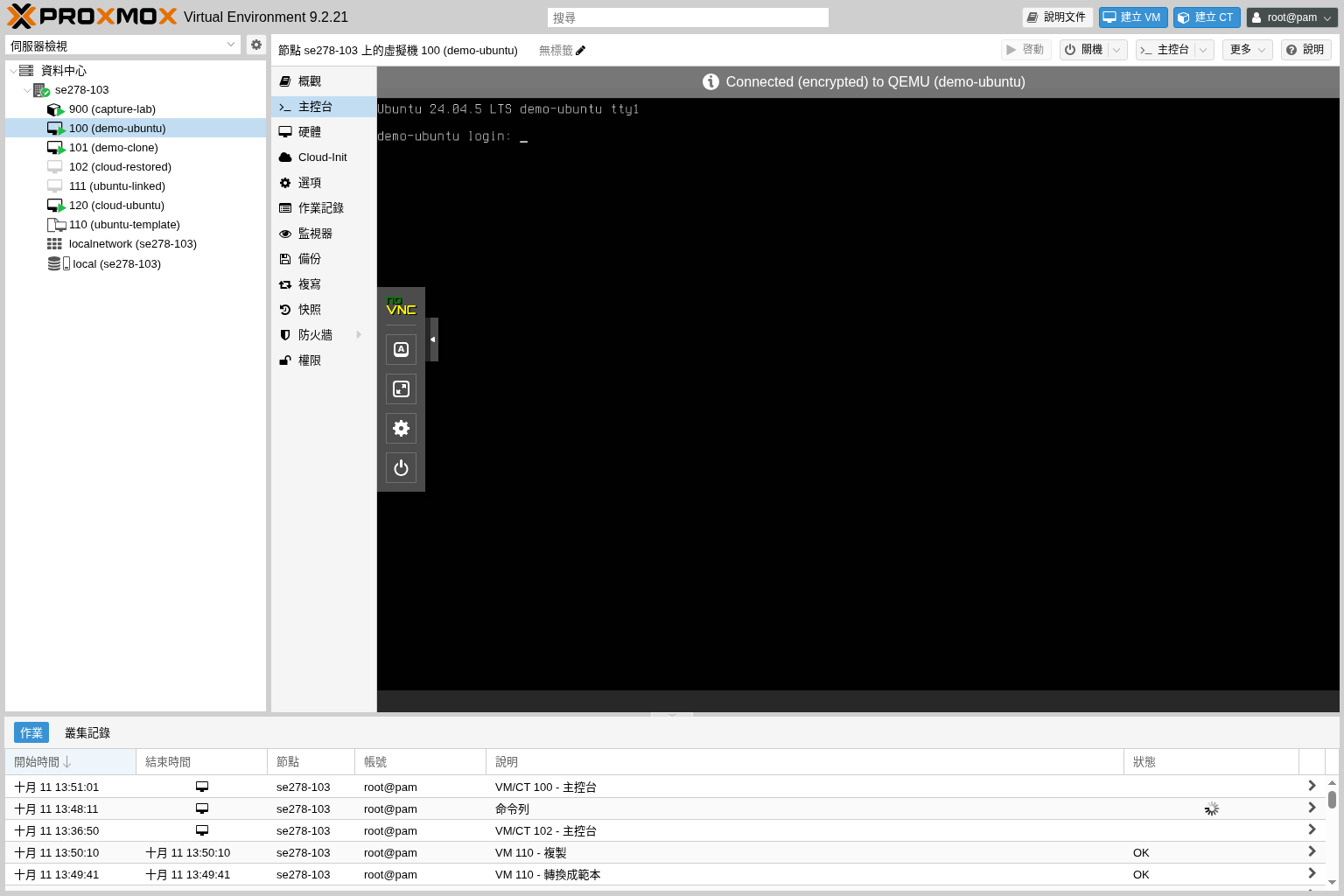Open the 作業記錄 task history section

[324, 208]
